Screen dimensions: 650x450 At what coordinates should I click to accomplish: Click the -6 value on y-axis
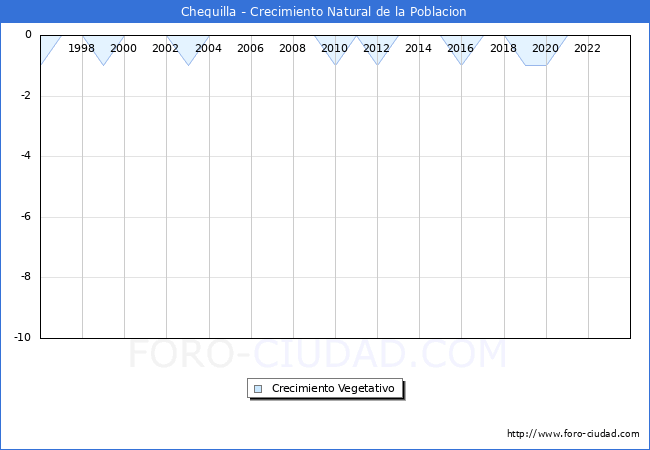(x=26, y=216)
